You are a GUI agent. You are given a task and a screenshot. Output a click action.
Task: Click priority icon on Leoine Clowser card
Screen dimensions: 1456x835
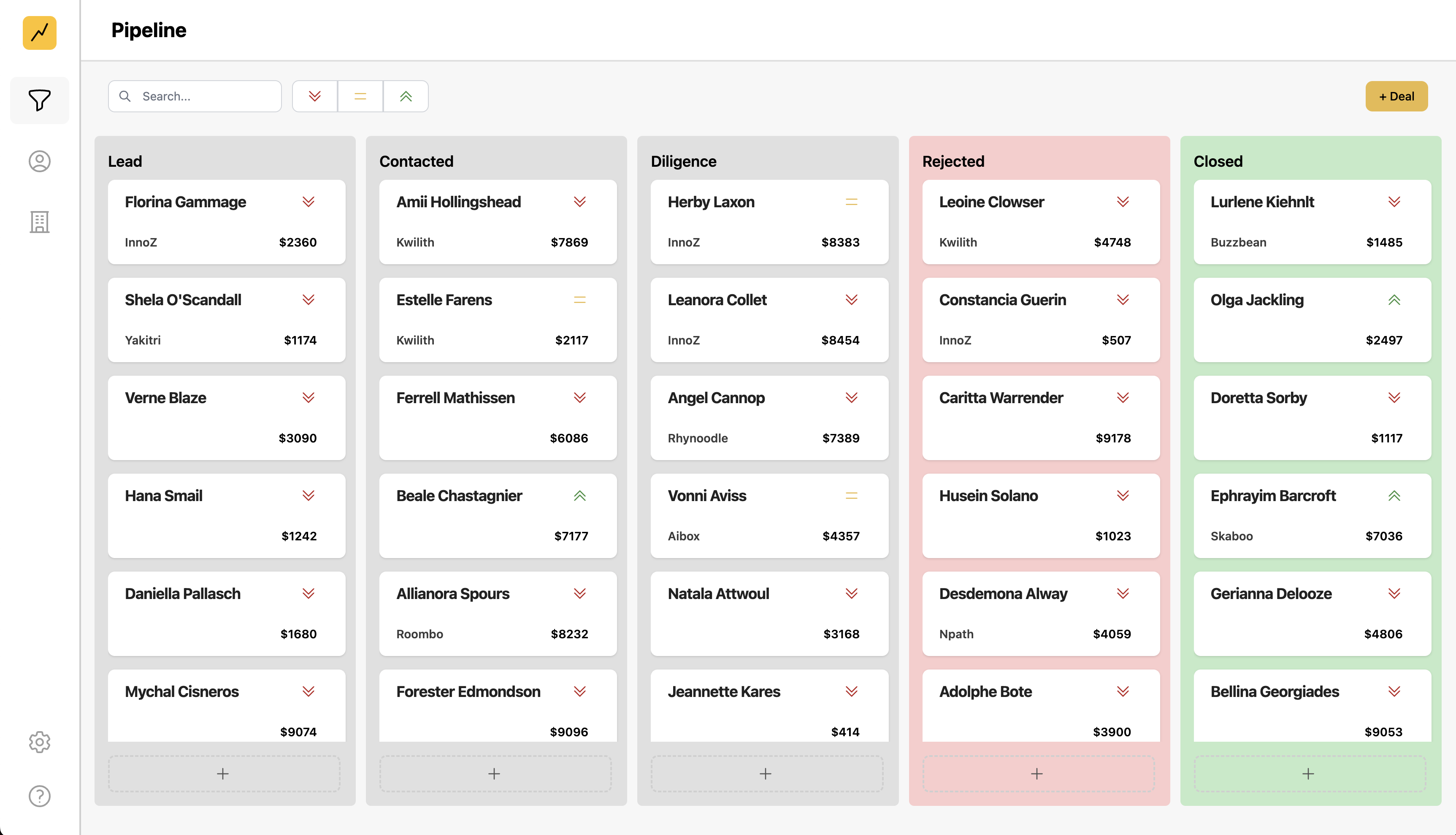point(1122,202)
